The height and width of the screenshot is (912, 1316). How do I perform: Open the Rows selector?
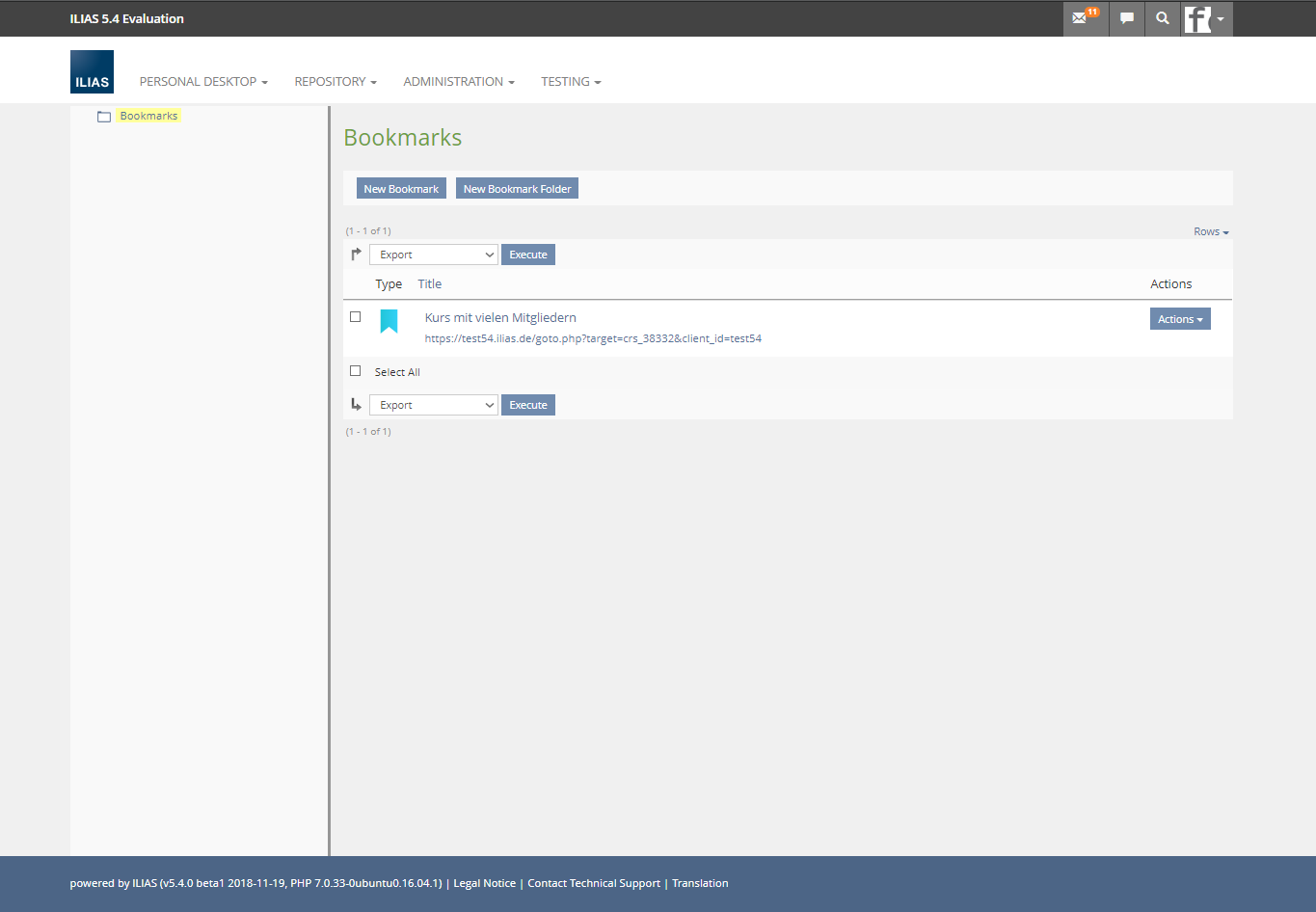point(1211,231)
